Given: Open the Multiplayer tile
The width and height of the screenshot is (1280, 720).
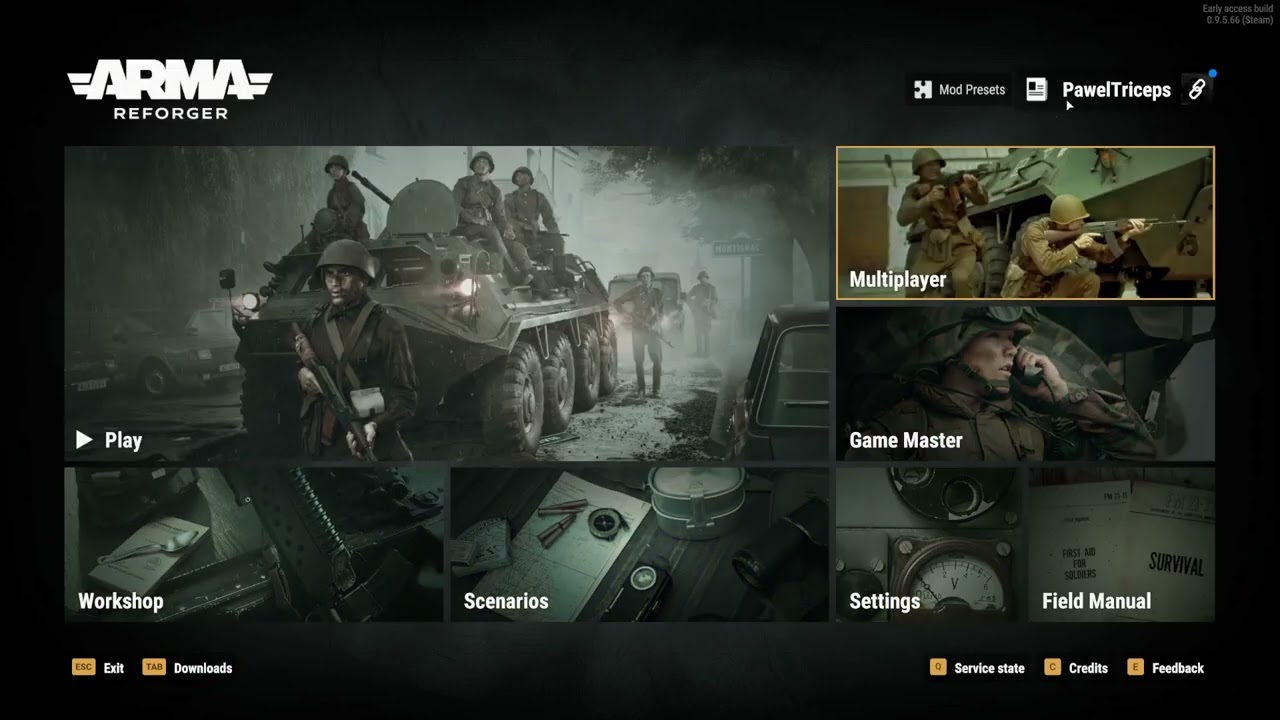Looking at the screenshot, I should pyautogui.click(x=1025, y=223).
